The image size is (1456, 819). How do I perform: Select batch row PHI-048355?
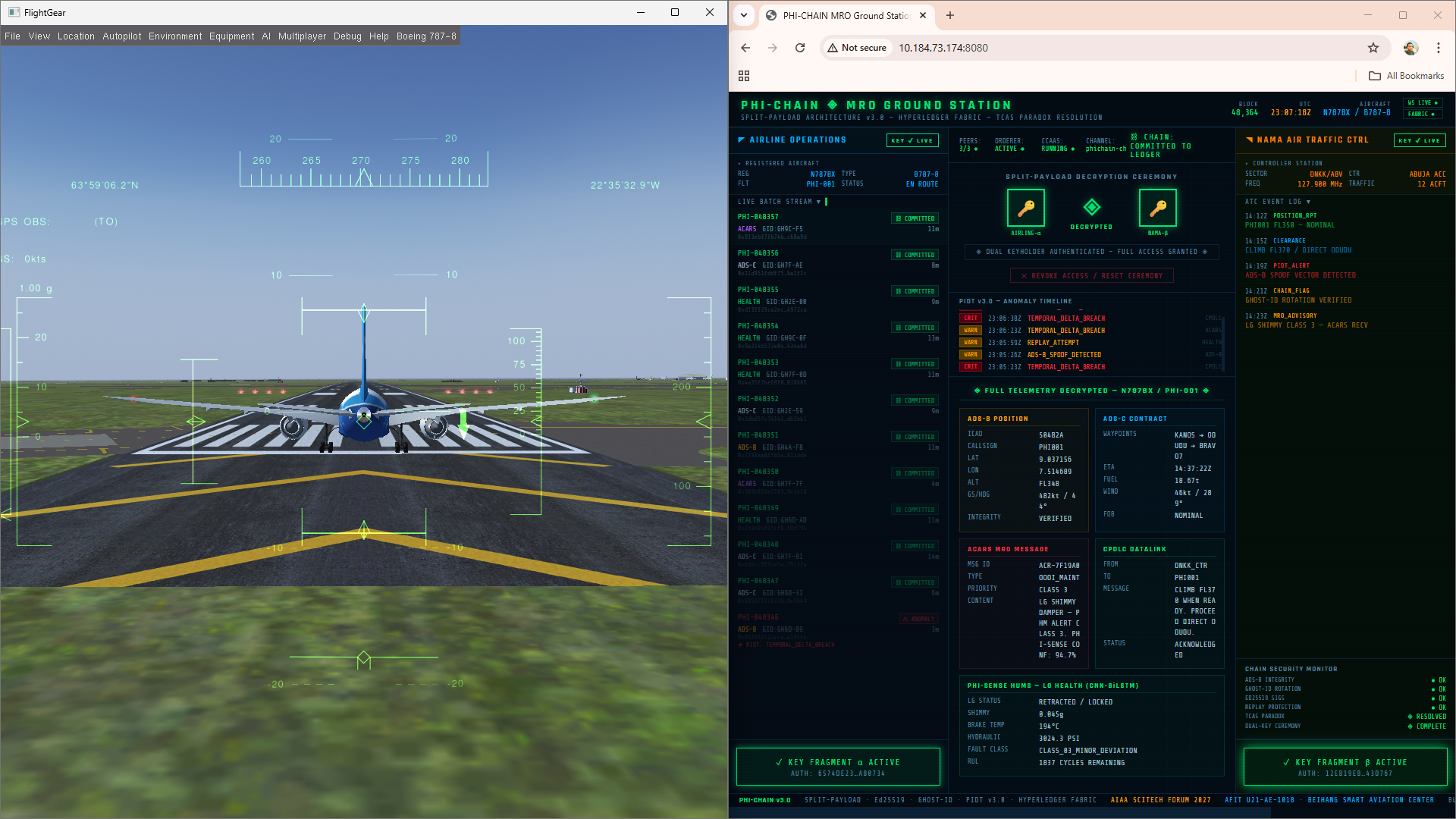click(x=838, y=300)
